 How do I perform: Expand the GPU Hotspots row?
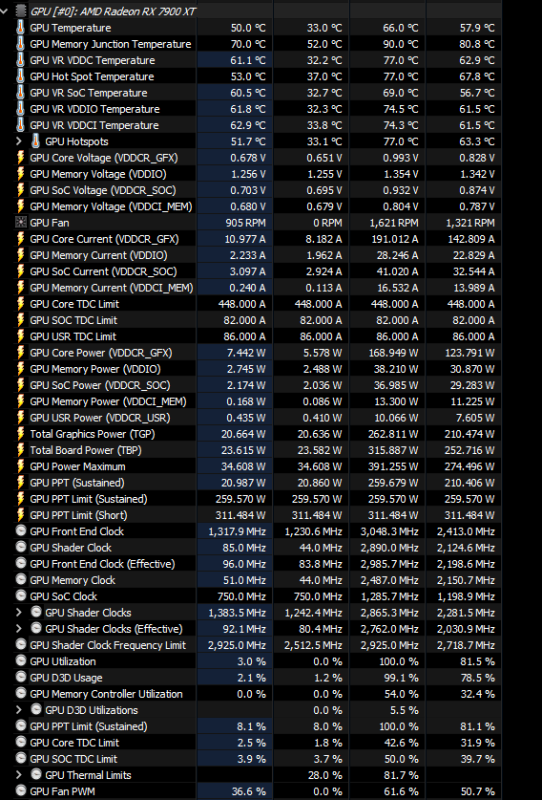point(19,141)
